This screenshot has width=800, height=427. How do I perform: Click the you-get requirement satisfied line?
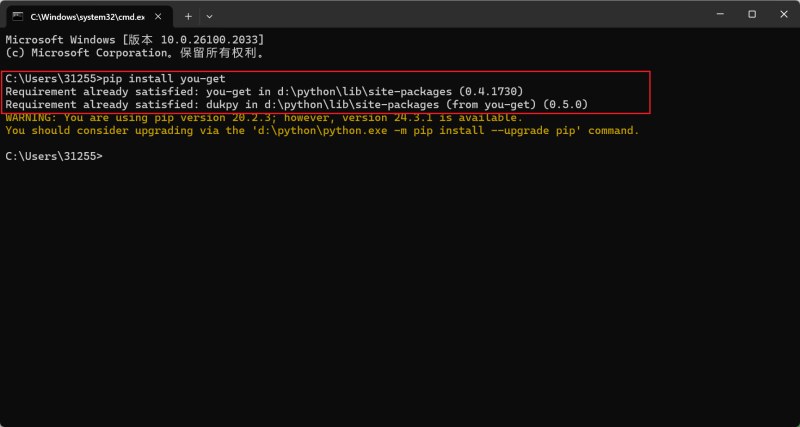coord(263,91)
